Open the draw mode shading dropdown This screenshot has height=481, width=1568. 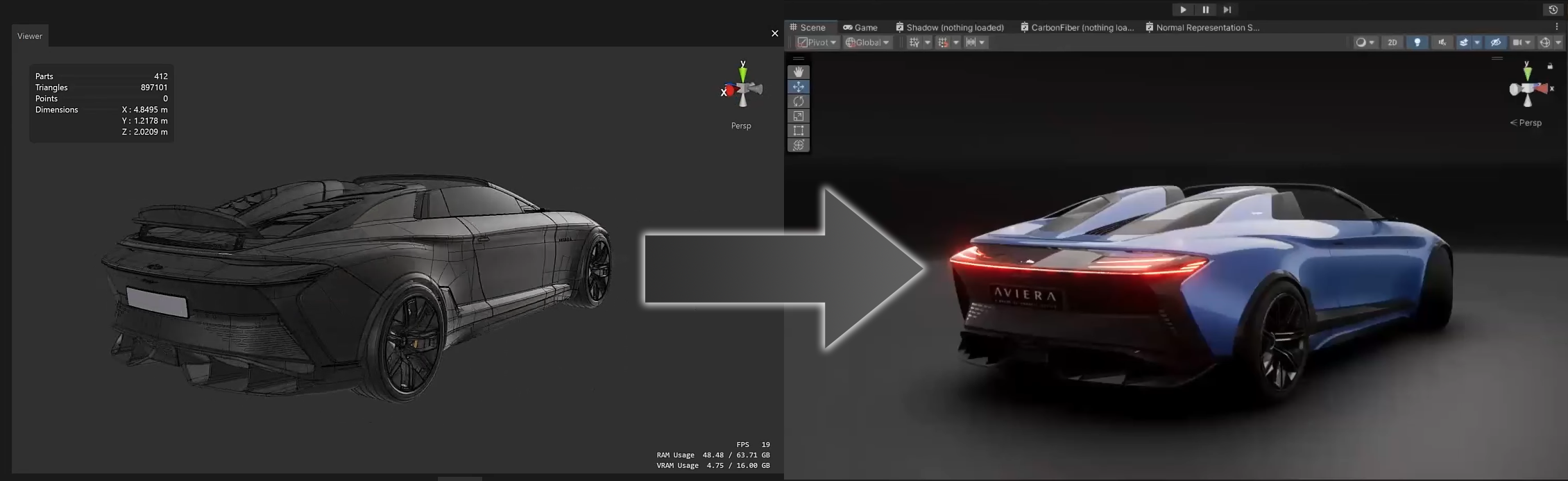coord(1365,42)
